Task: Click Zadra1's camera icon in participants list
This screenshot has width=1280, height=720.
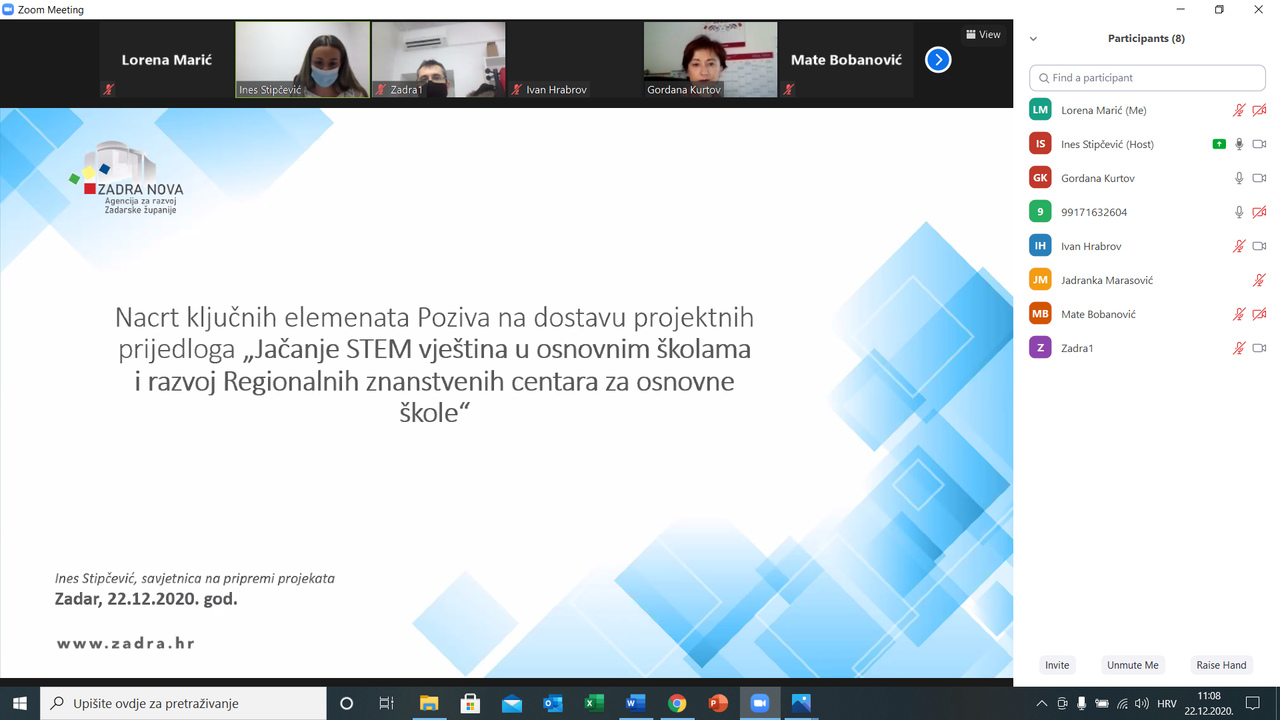Action: [1259, 348]
